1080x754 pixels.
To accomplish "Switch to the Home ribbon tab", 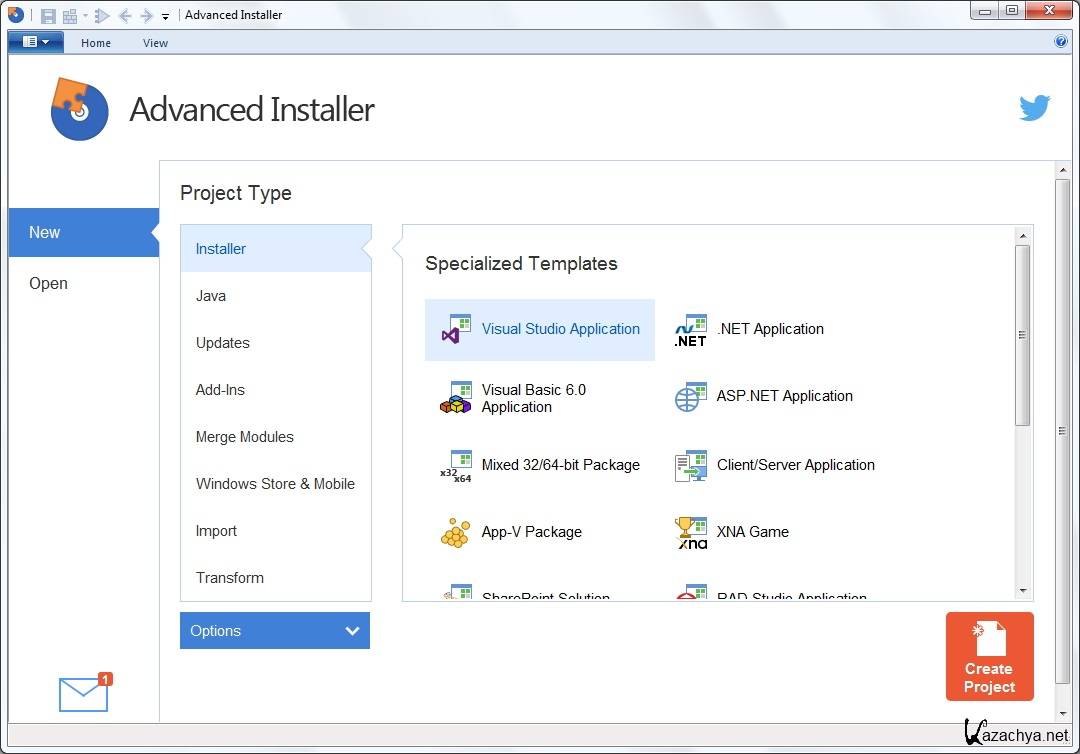I will pos(96,43).
